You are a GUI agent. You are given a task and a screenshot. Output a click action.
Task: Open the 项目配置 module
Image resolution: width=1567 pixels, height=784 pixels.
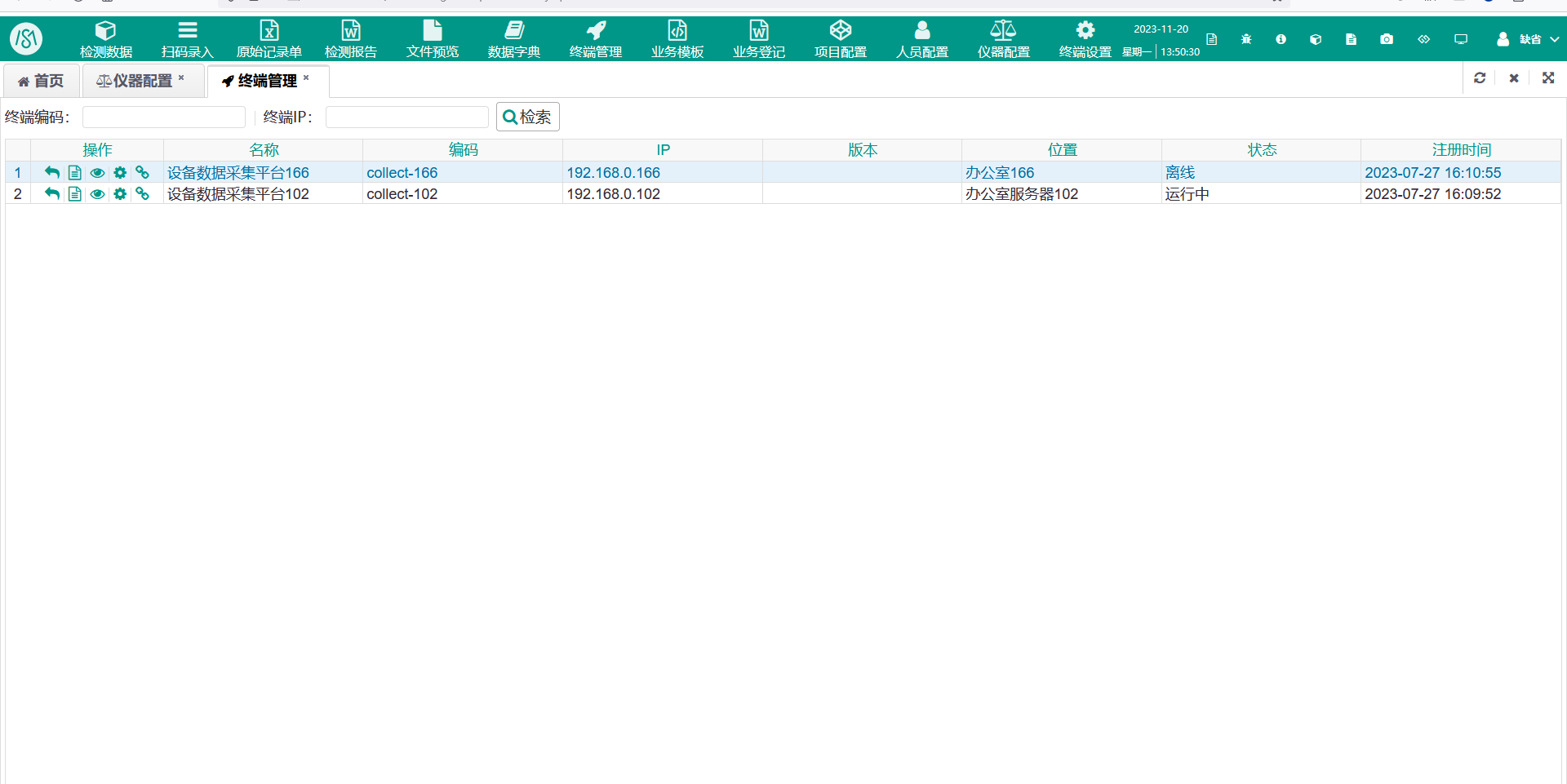[x=841, y=39]
